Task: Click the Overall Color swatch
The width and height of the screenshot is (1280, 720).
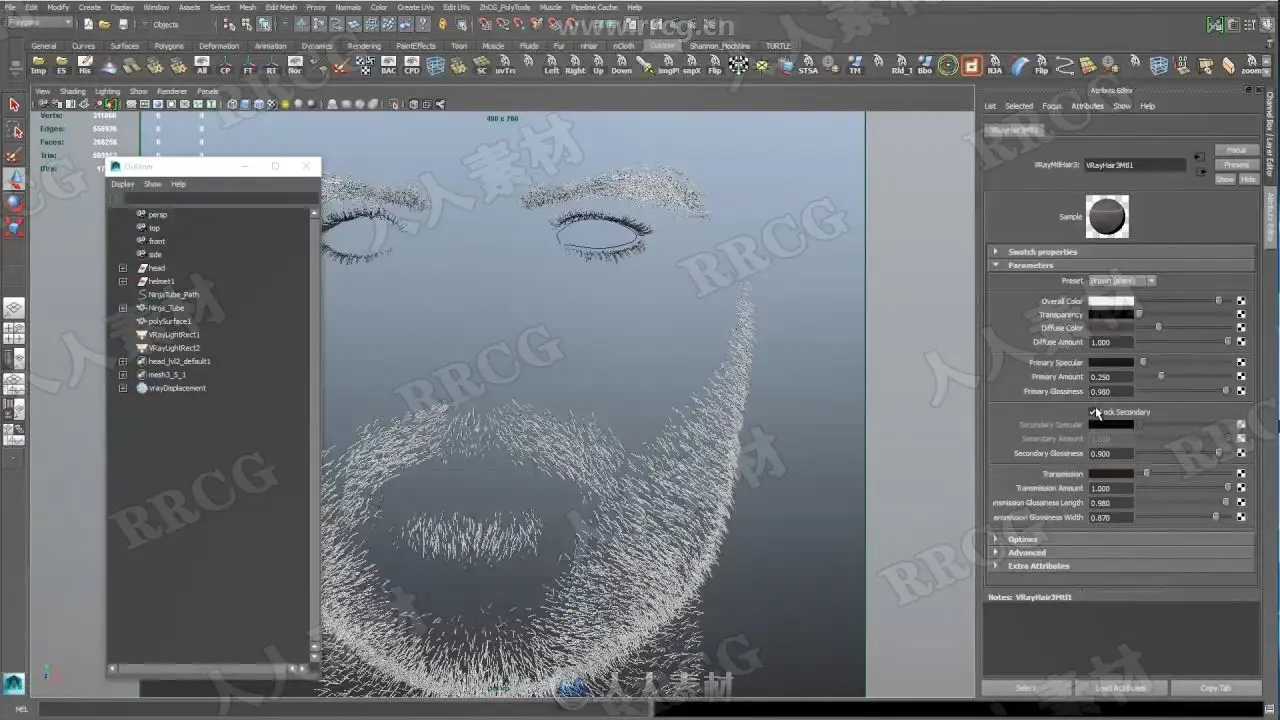Action: click(x=1111, y=300)
